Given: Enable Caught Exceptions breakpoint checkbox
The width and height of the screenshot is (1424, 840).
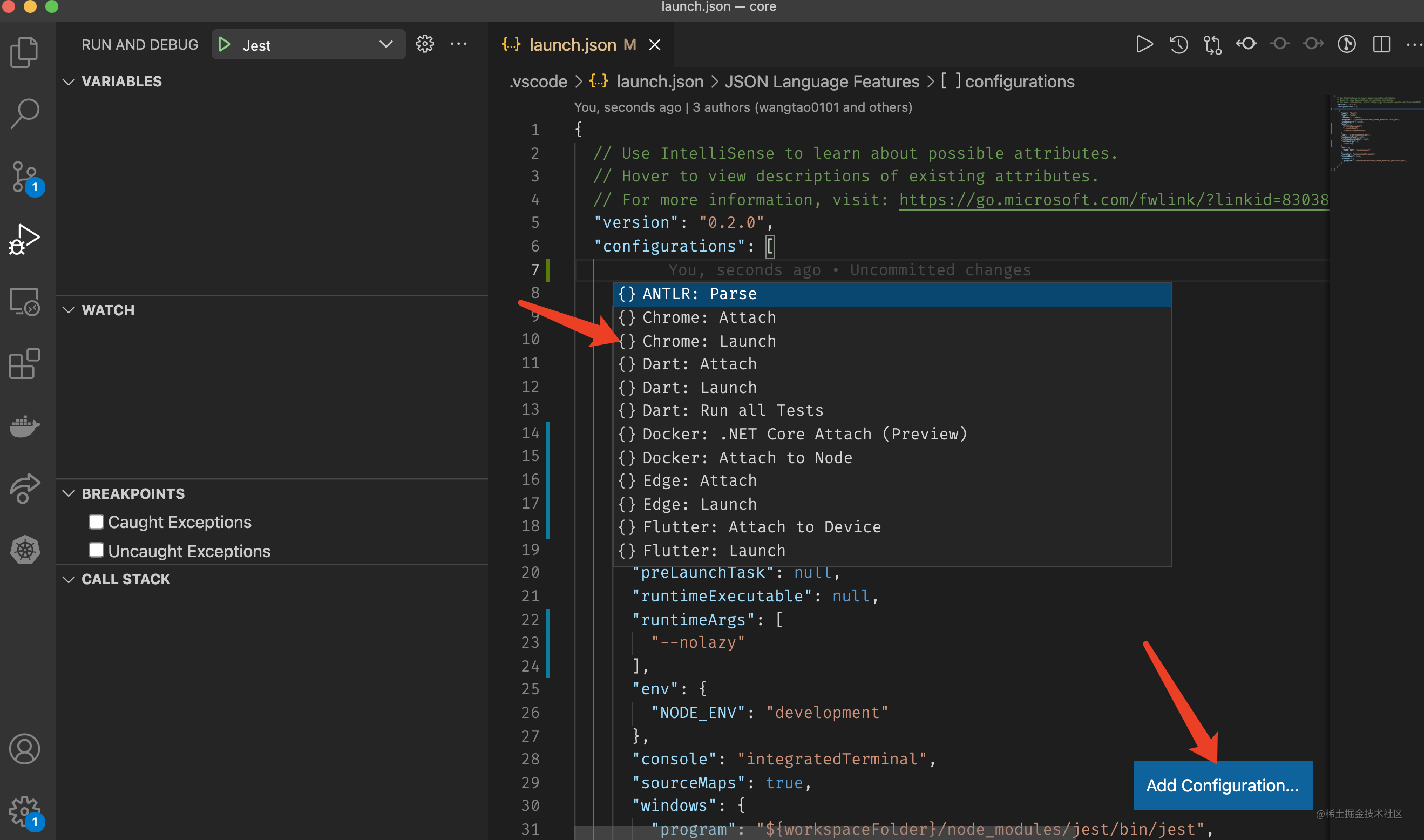Looking at the screenshot, I should (96, 521).
